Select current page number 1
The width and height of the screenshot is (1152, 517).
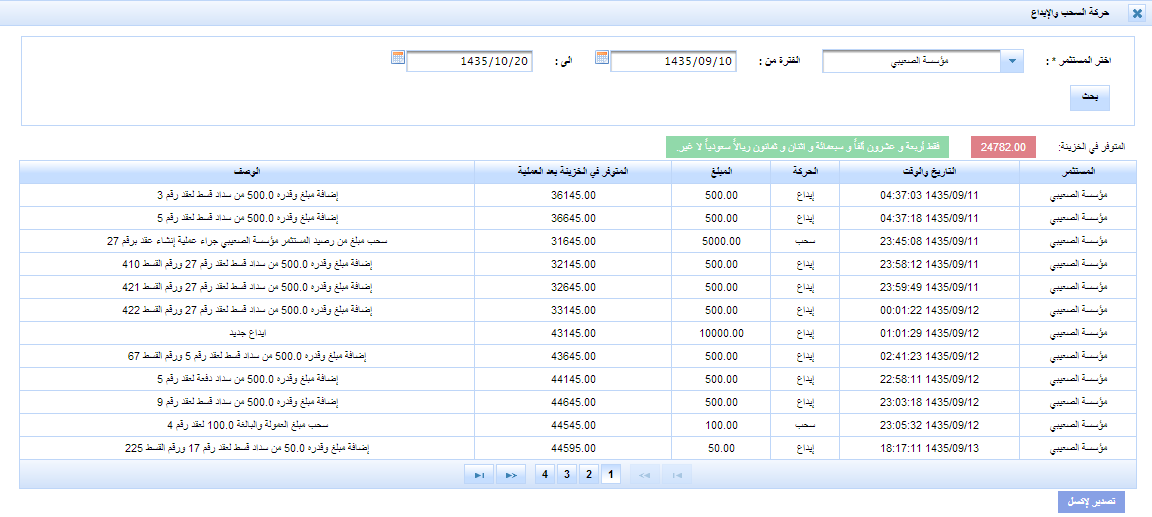click(611, 474)
